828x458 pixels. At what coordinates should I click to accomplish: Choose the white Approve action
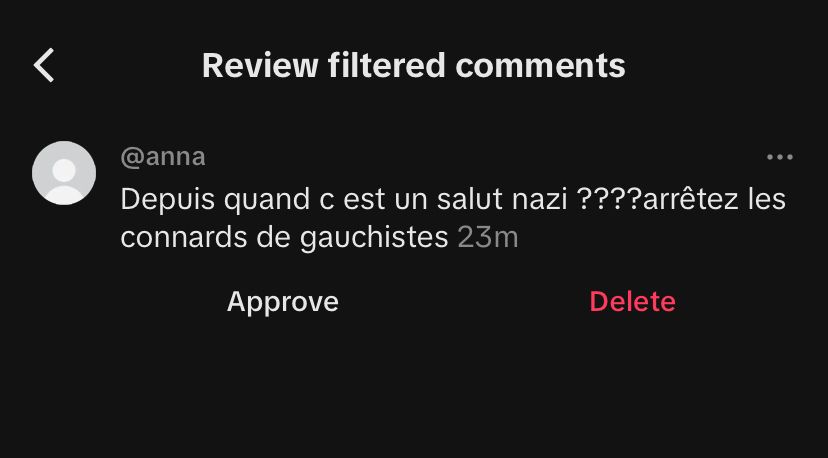tap(283, 302)
